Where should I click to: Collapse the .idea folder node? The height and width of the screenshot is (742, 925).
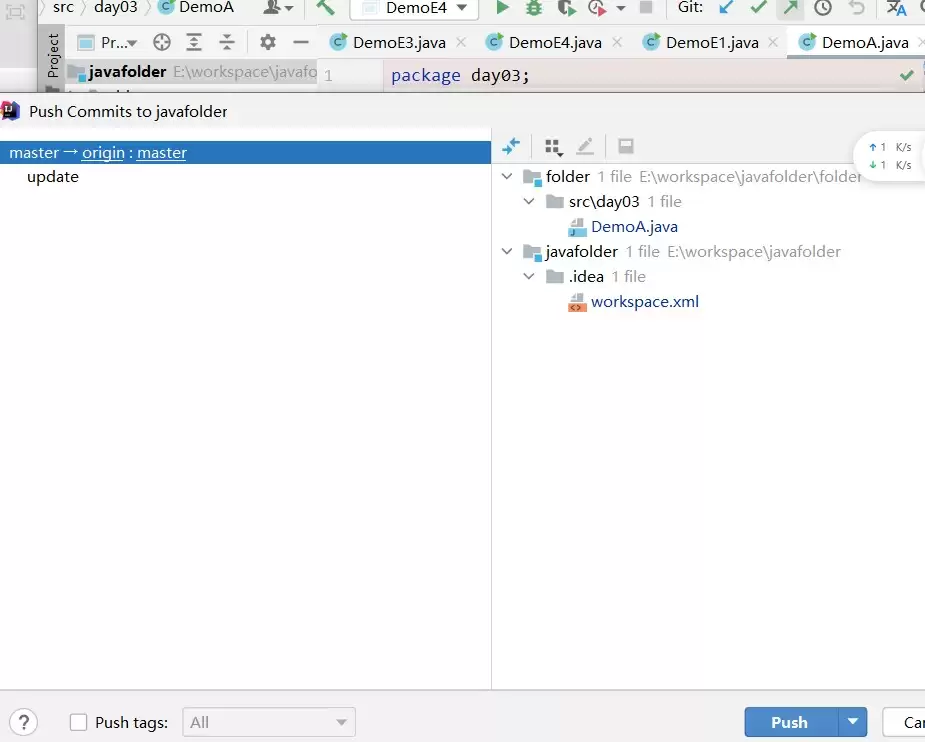coord(530,277)
